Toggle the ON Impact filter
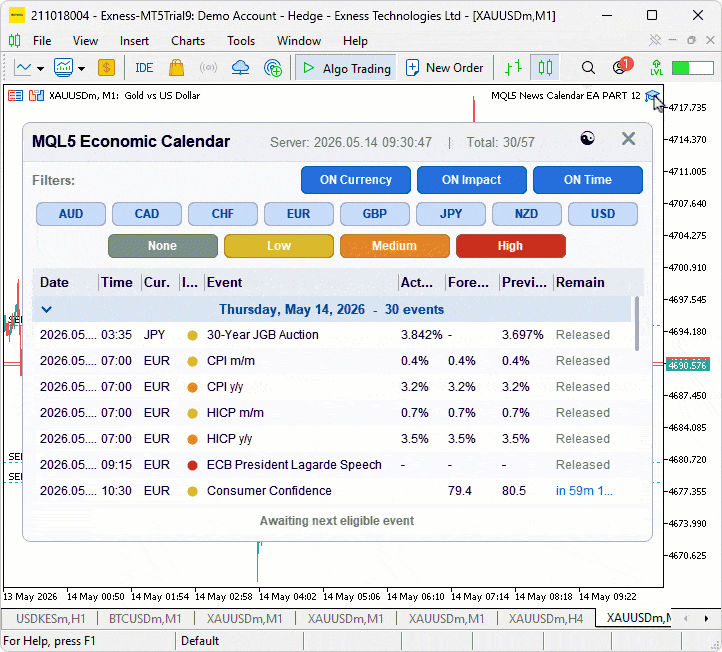 tap(472, 180)
